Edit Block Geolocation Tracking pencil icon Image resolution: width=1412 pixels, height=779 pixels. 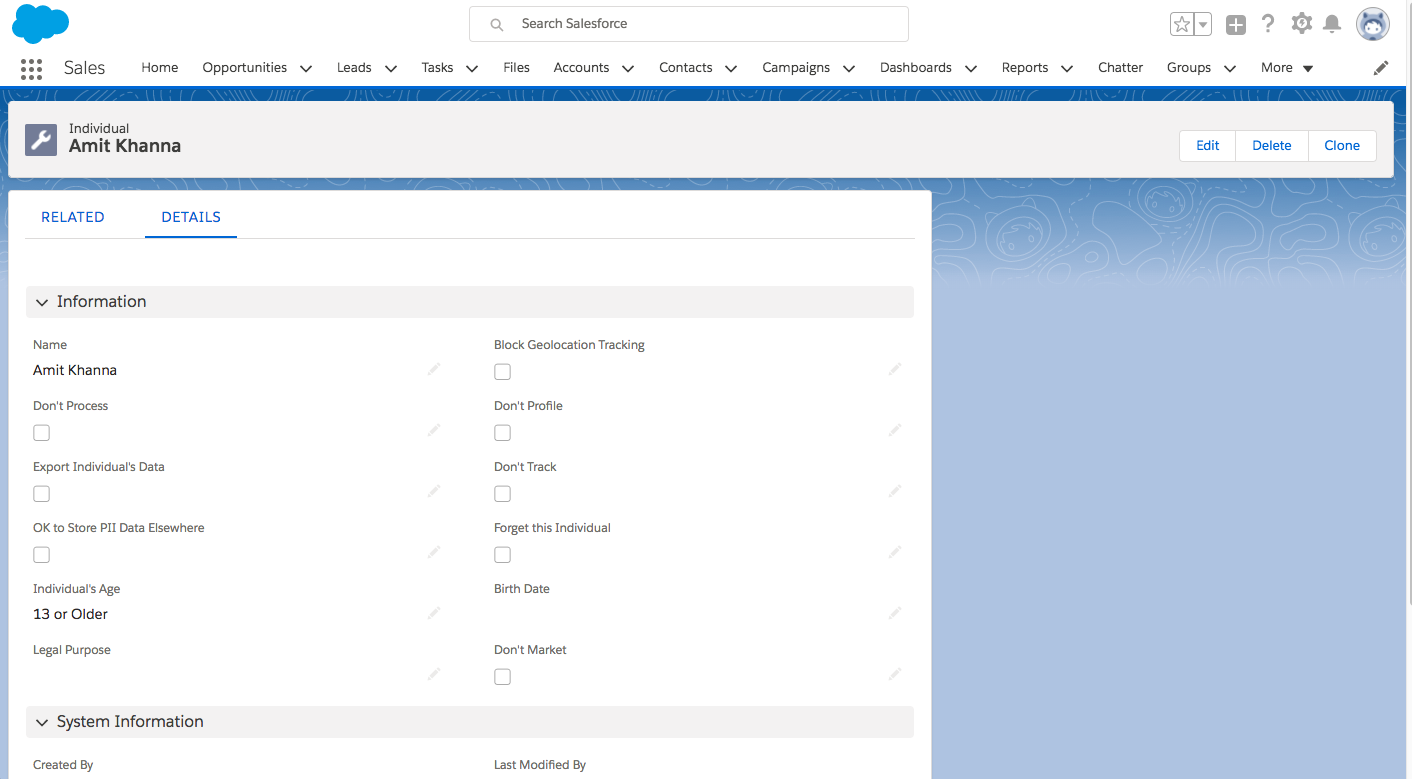pos(895,370)
